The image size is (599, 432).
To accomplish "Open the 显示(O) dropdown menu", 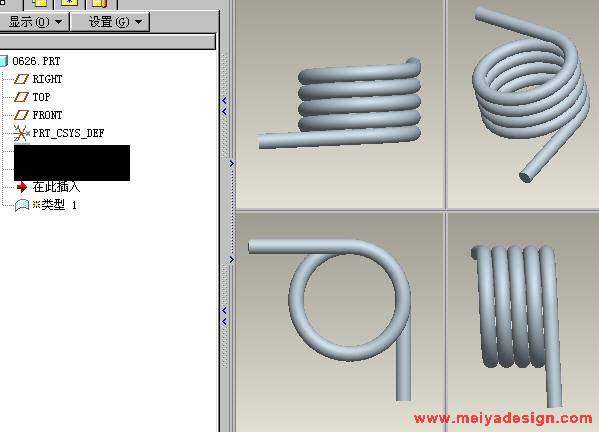I will 35,22.
